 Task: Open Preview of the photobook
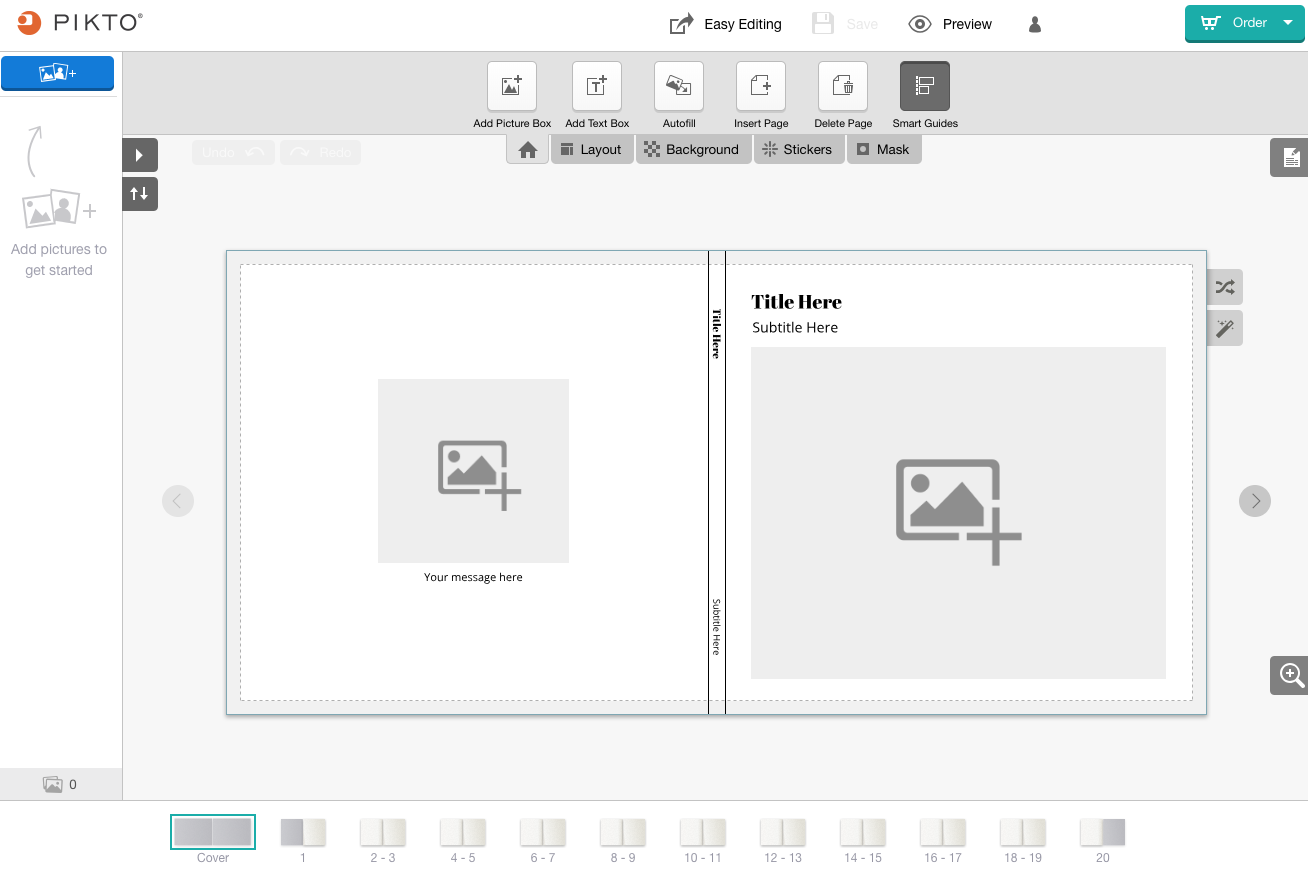coord(950,23)
